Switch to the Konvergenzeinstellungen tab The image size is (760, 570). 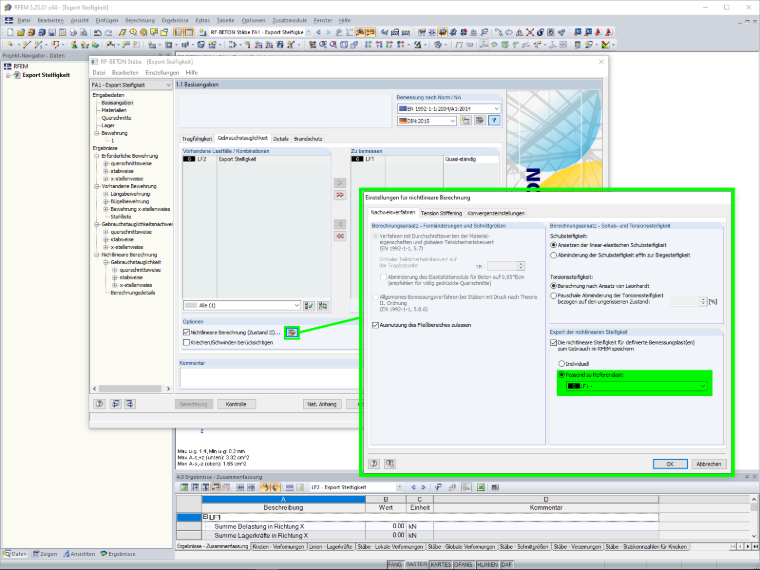pos(496,213)
